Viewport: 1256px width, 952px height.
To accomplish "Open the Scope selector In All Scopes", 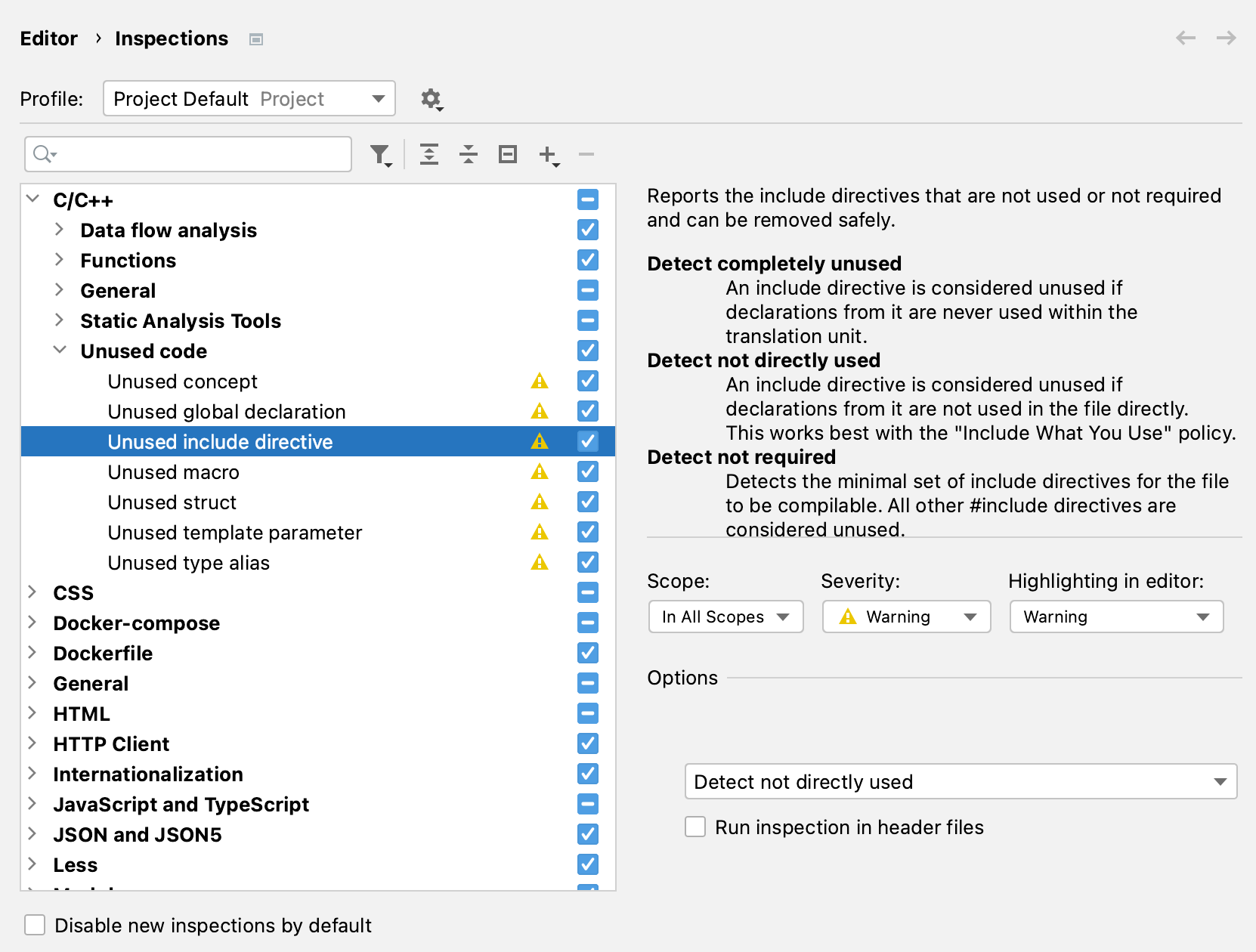I will (x=725, y=617).
